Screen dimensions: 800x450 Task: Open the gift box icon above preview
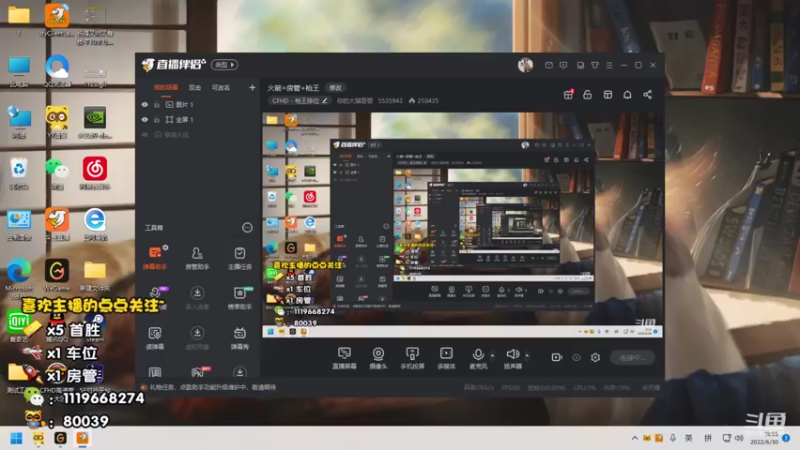568,95
